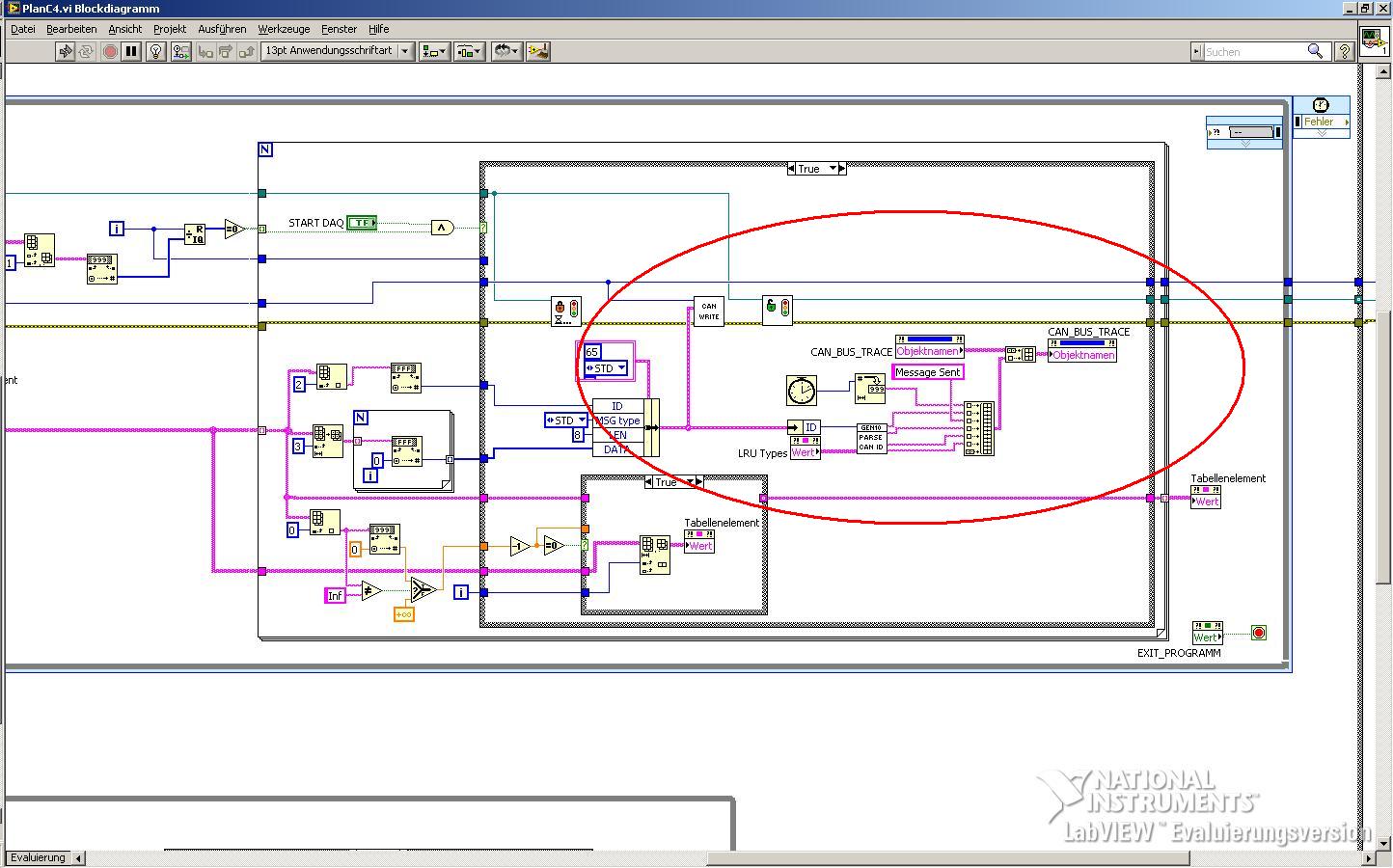The width and height of the screenshot is (1393, 868).
Task: Click the Step Over toolbar icon
Action: [x=226, y=51]
